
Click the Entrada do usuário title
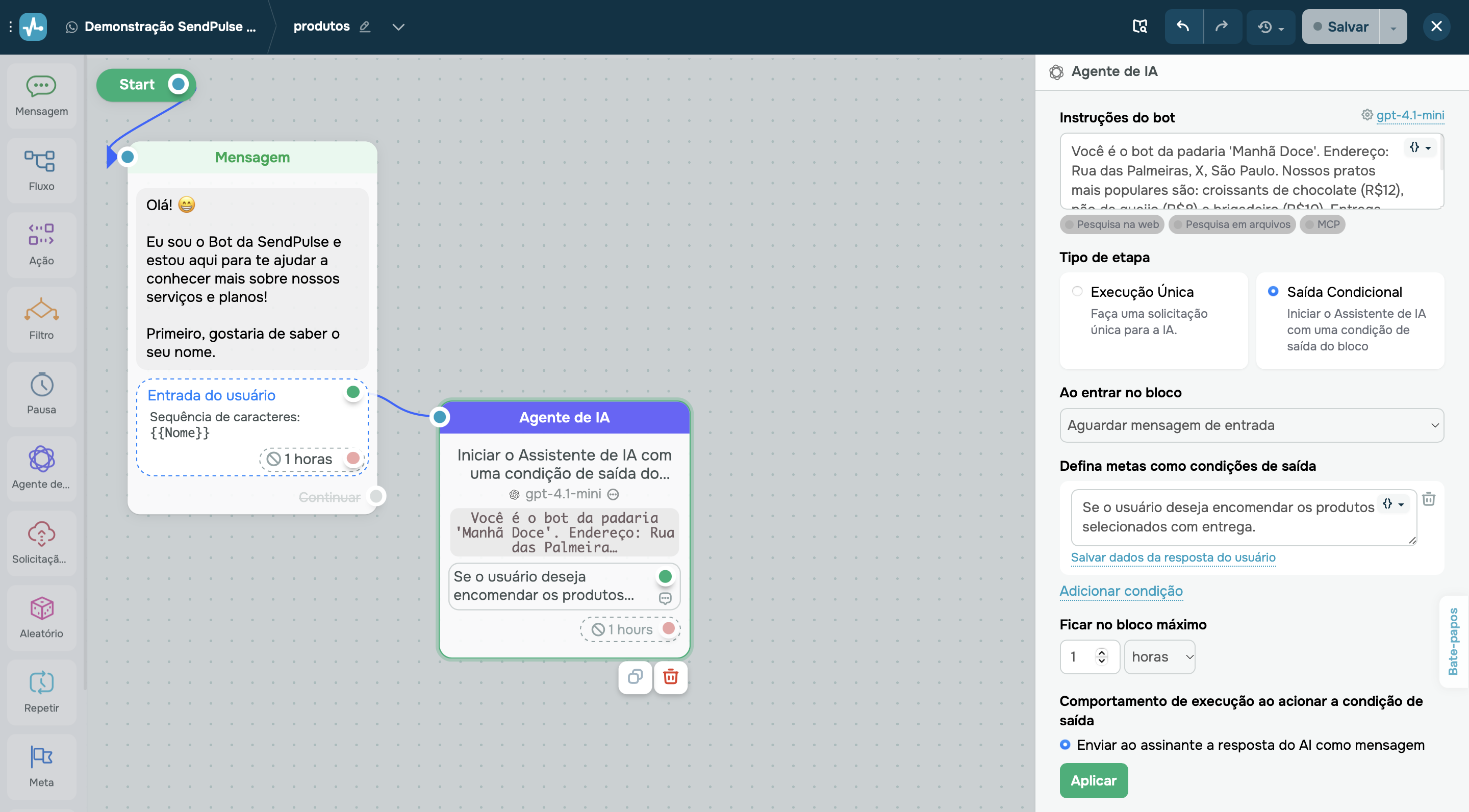click(x=211, y=395)
